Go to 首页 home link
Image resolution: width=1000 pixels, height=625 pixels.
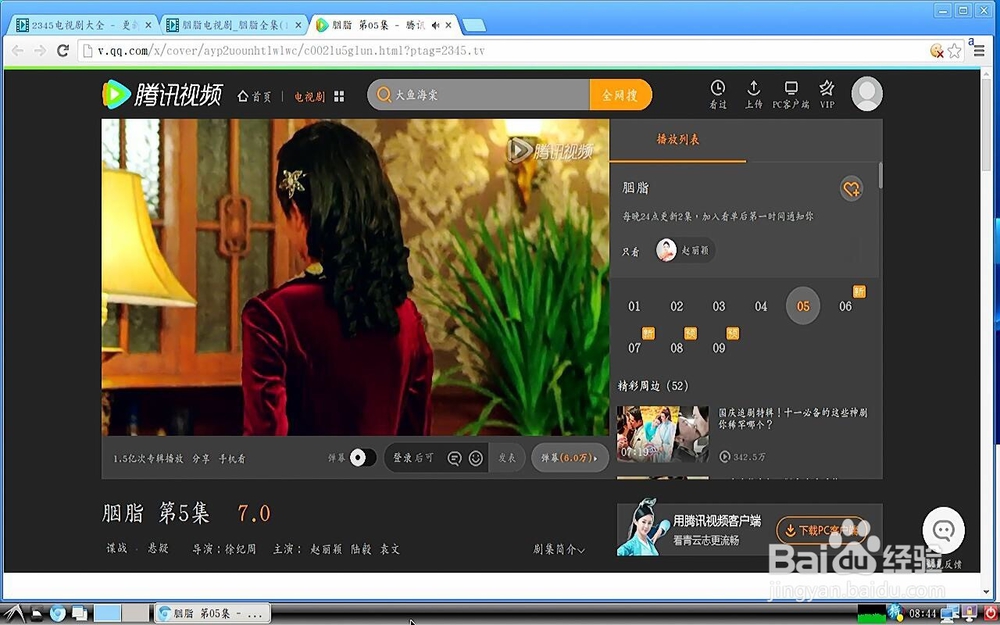pos(254,96)
